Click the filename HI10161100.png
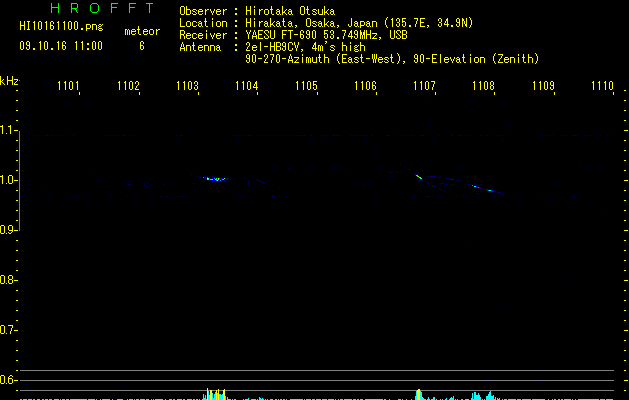 pyautogui.click(x=61, y=27)
